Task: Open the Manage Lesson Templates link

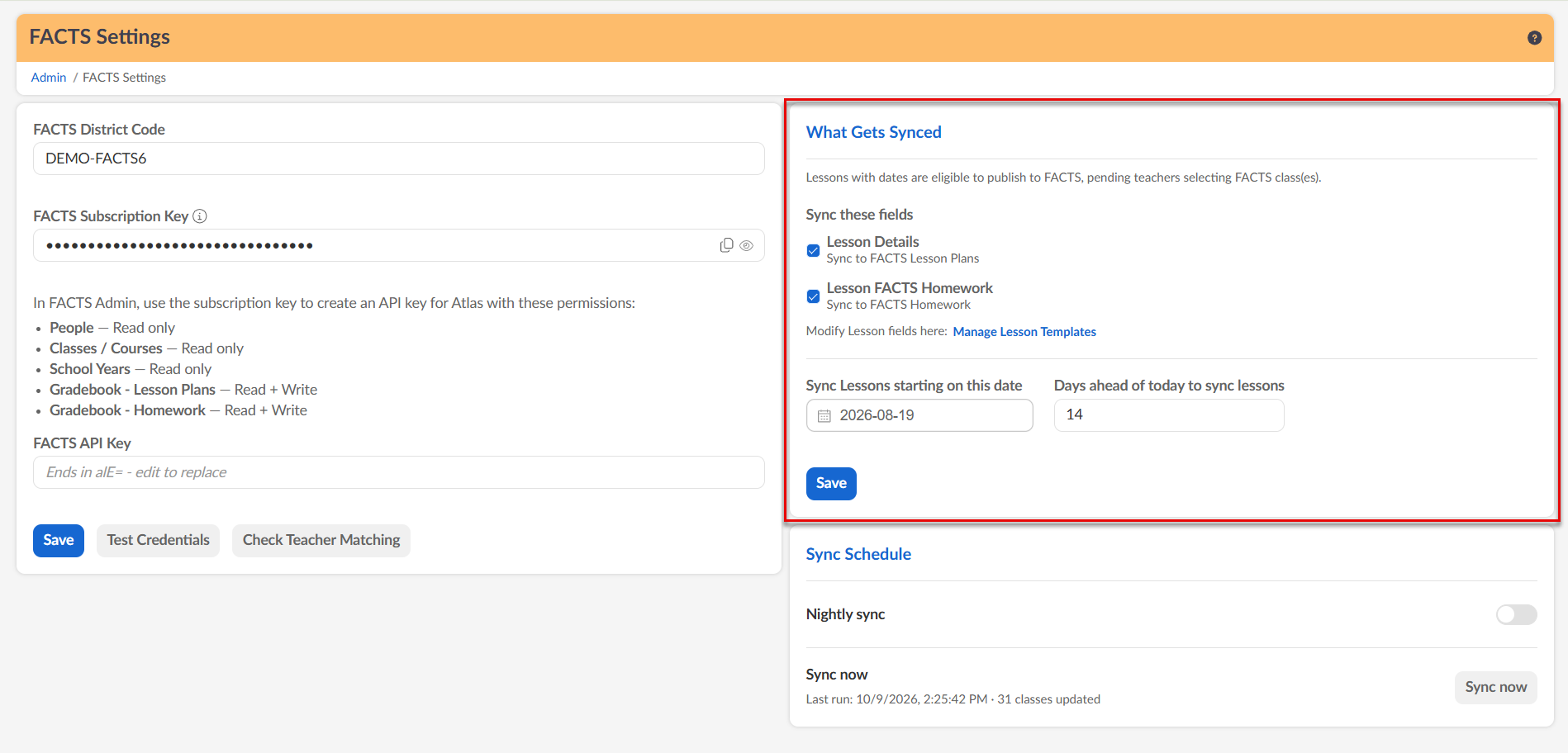Action: tap(1024, 332)
